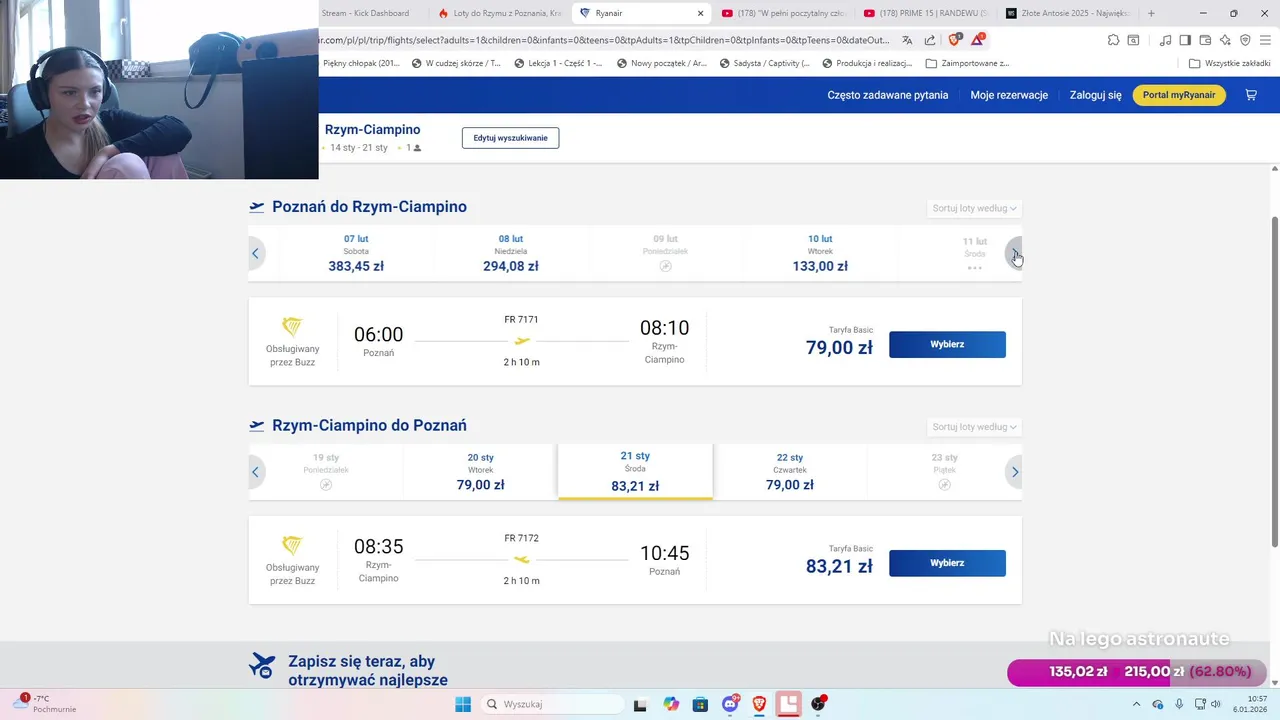The width and height of the screenshot is (1280, 720).
Task: Open the Wszystkie zakładki folder
Action: pos(1230,63)
